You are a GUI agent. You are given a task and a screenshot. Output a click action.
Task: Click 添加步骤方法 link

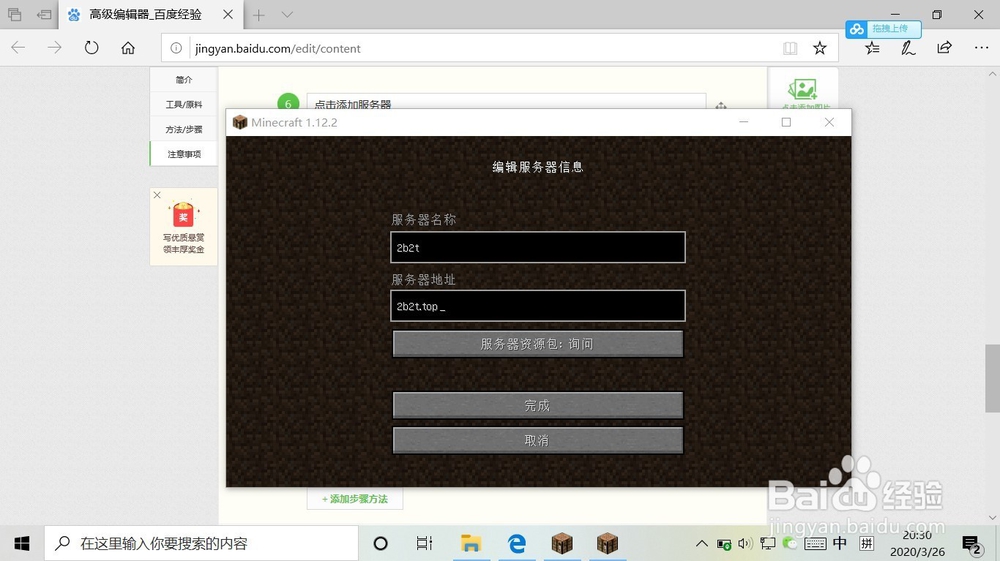(x=355, y=499)
